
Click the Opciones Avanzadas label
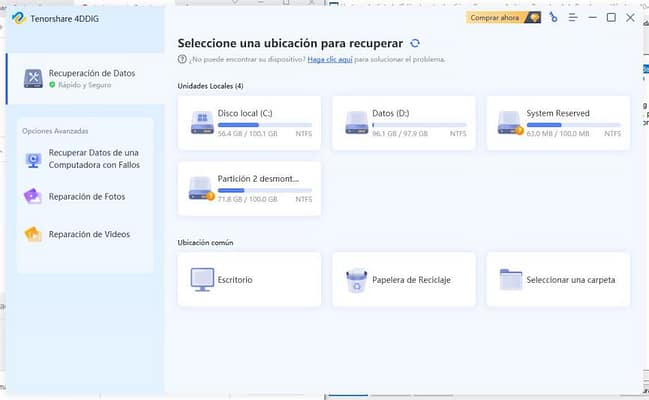(55, 131)
